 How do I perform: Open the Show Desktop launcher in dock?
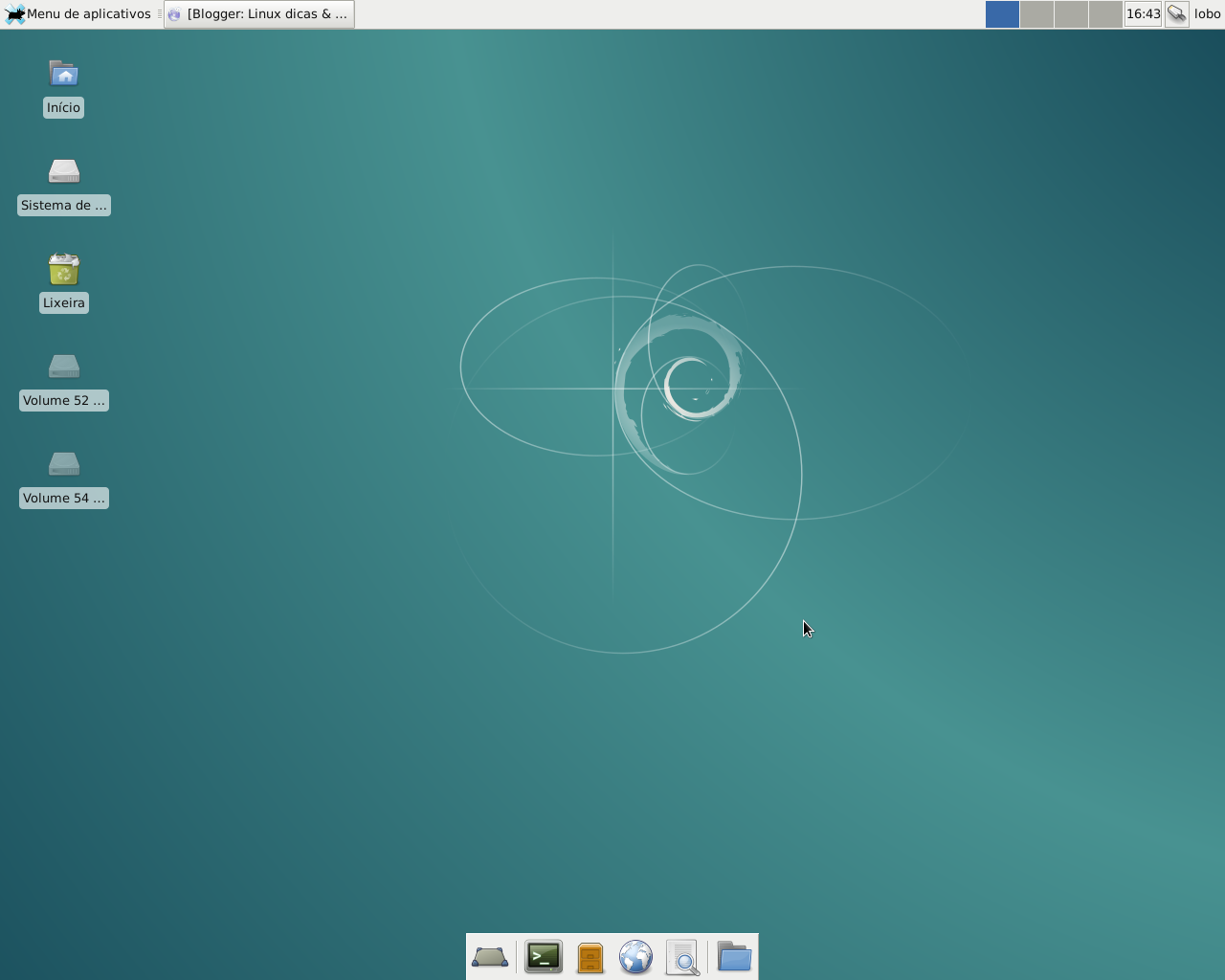490,957
